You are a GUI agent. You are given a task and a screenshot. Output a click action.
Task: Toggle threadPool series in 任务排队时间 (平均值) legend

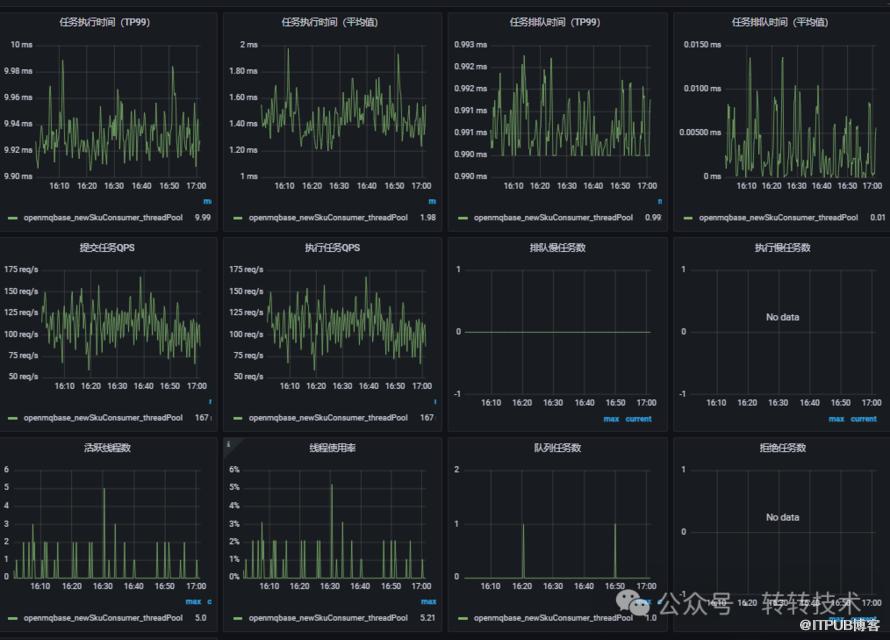point(778,217)
